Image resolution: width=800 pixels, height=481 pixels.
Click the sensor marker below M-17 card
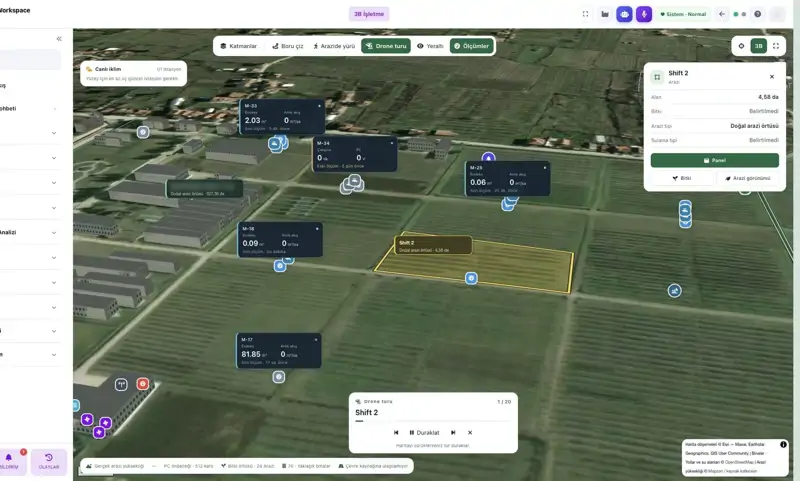(279, 377)
